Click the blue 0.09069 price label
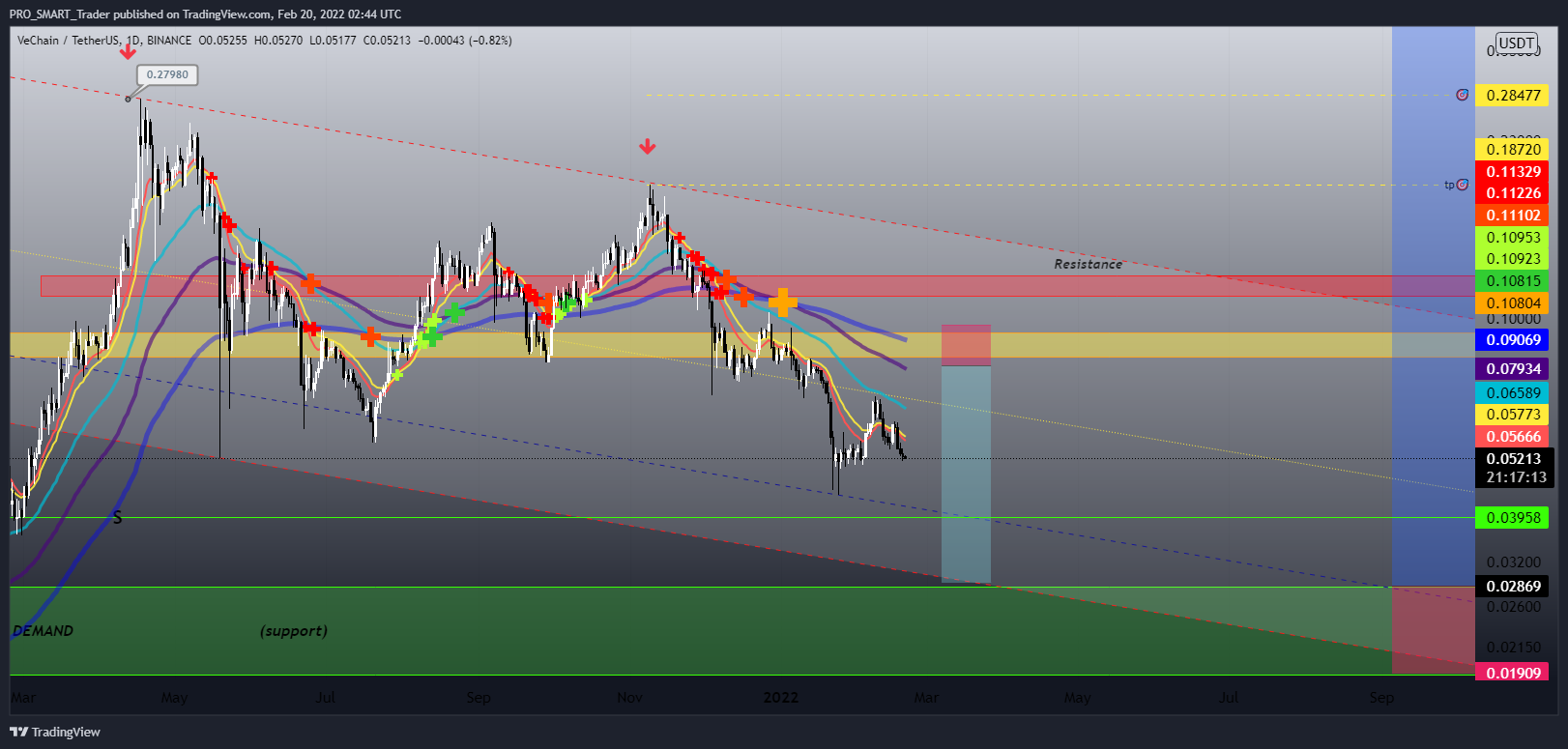This screenshot has height=749, width=1568. [x=1512, y=340]
